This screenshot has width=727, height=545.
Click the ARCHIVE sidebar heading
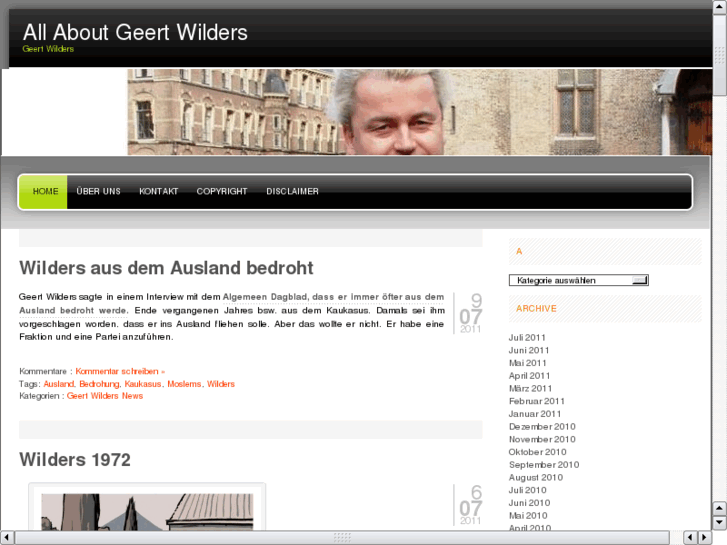[x=536, y=308]
